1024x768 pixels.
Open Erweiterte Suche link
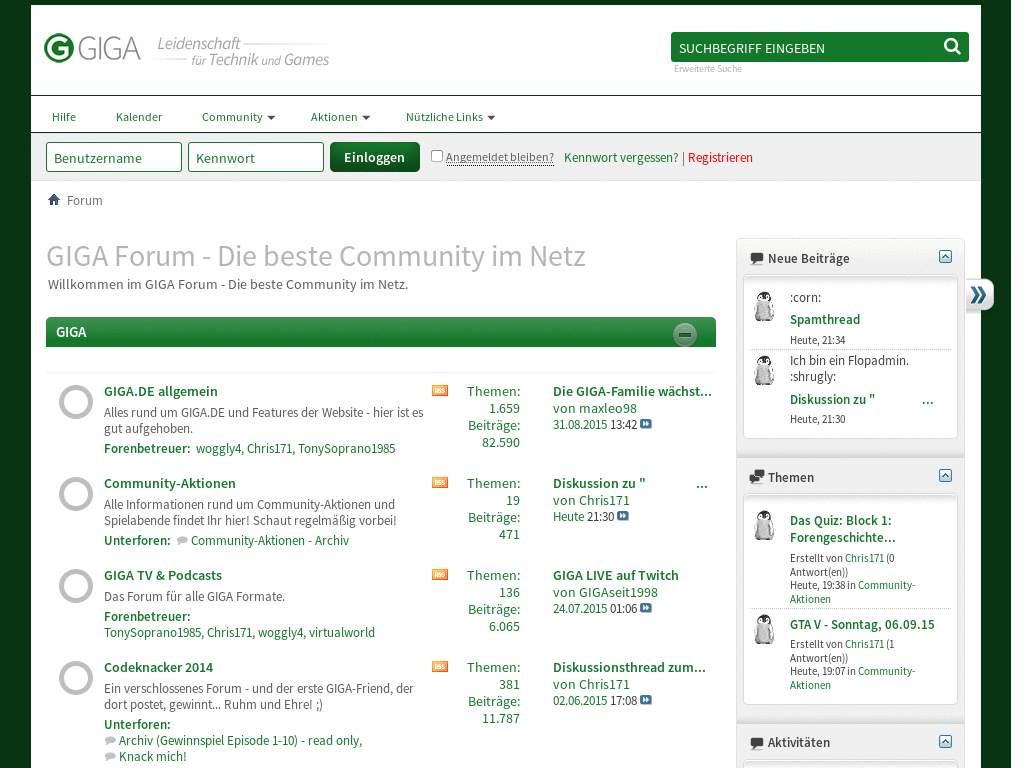tap(708, 69)
